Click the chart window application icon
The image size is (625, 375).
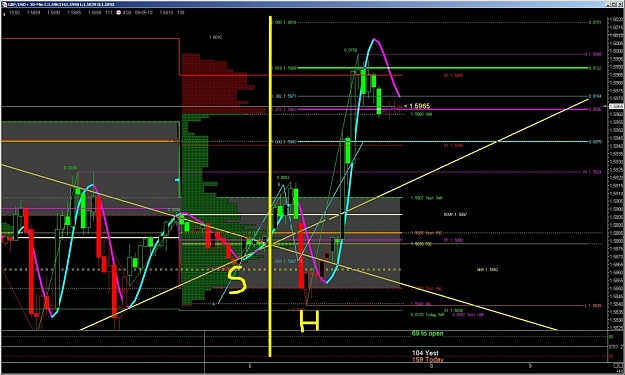pos(3,4)
